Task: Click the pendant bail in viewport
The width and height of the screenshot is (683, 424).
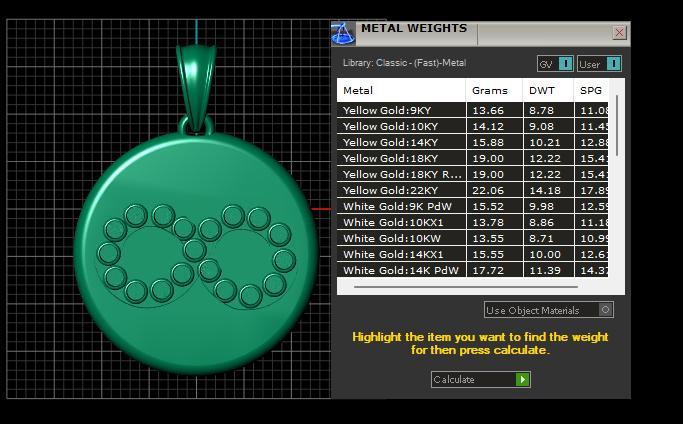Action: tap(196, 87)
